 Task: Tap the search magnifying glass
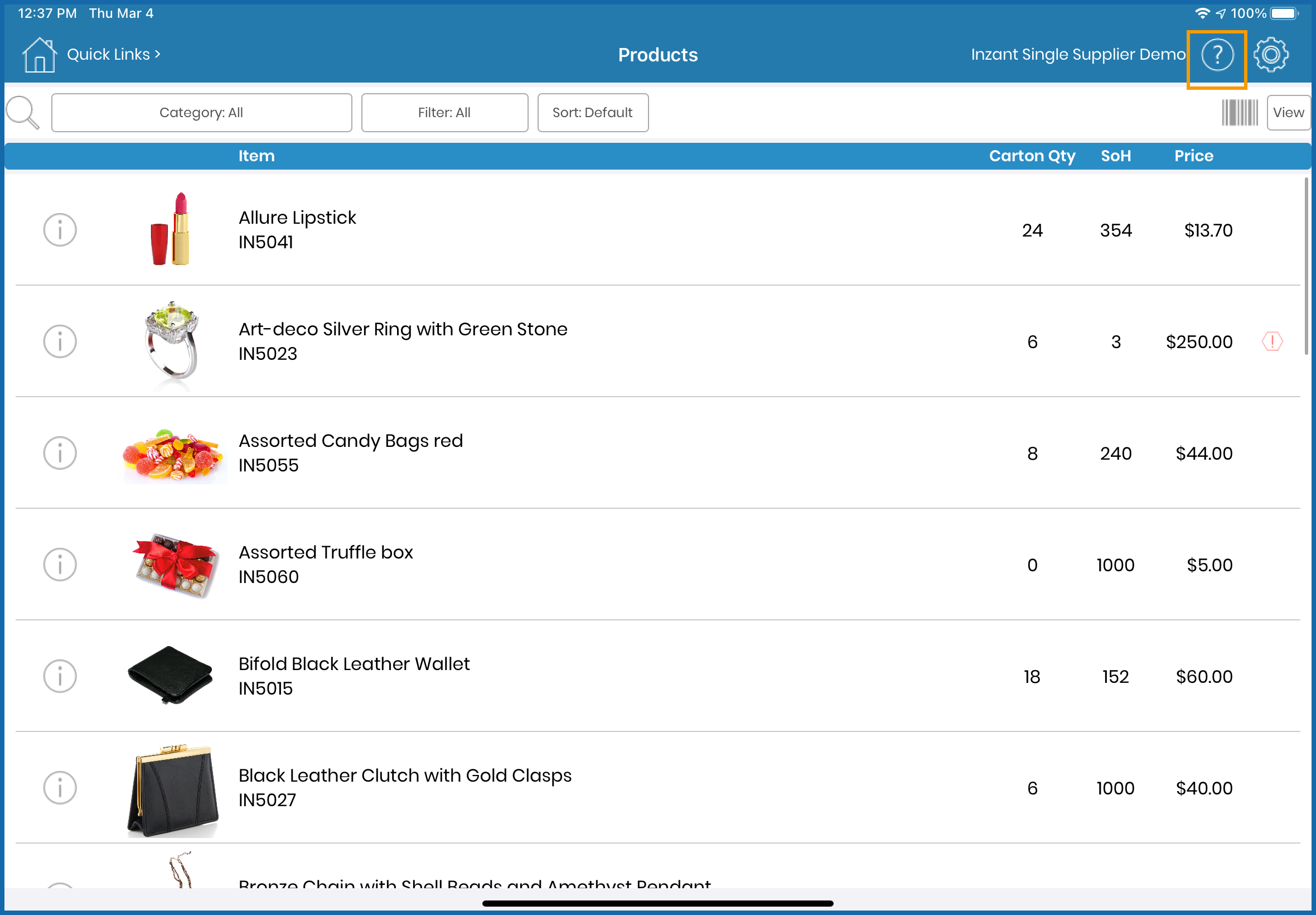(x=22, y=112)
